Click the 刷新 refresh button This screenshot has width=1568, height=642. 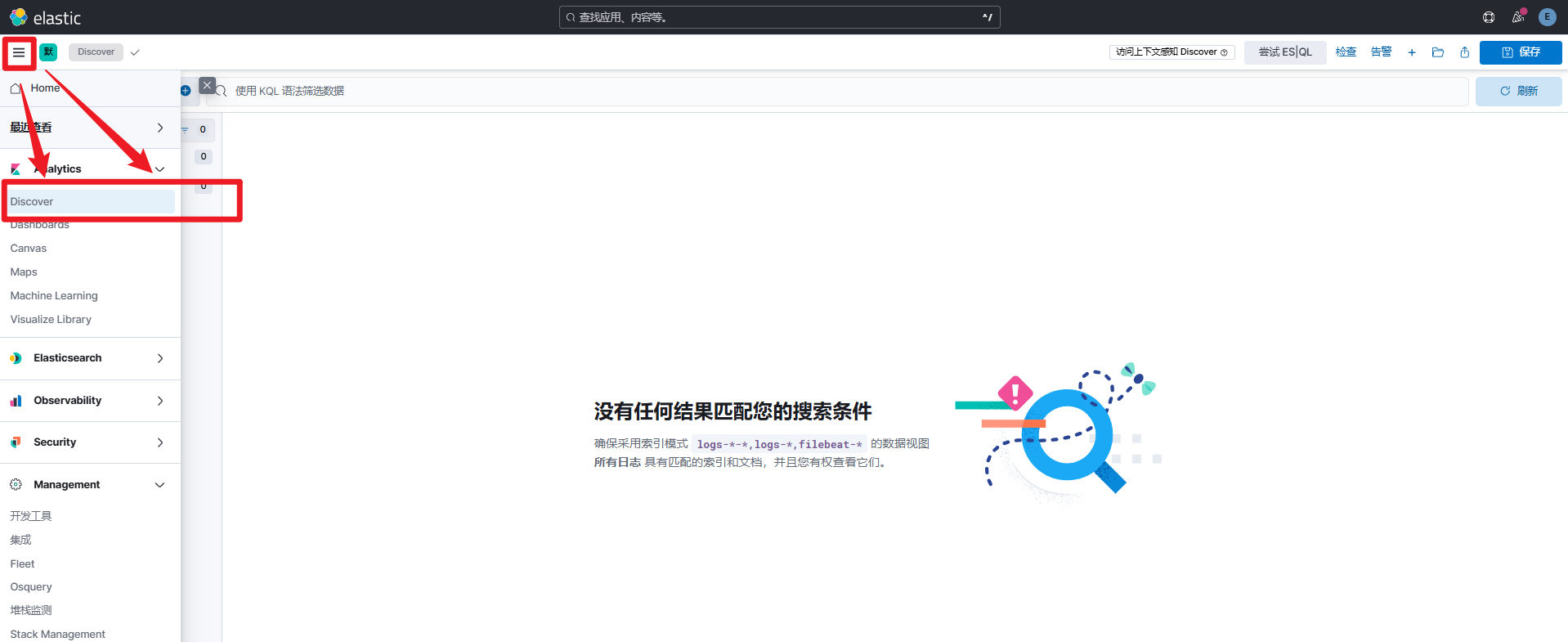tap(1518, 91)
